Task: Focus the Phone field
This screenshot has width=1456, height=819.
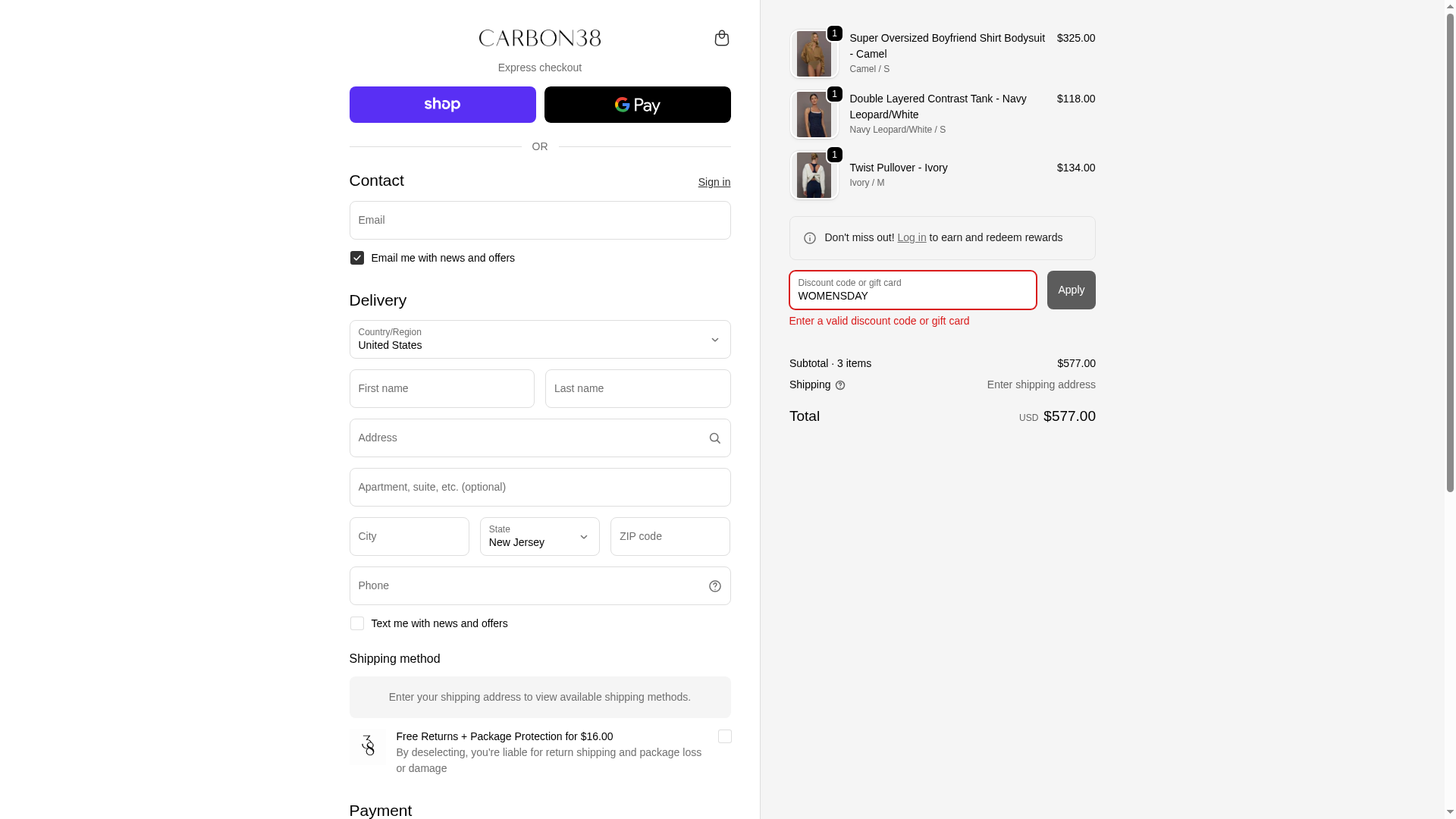Action: click(x=540, y=585)
